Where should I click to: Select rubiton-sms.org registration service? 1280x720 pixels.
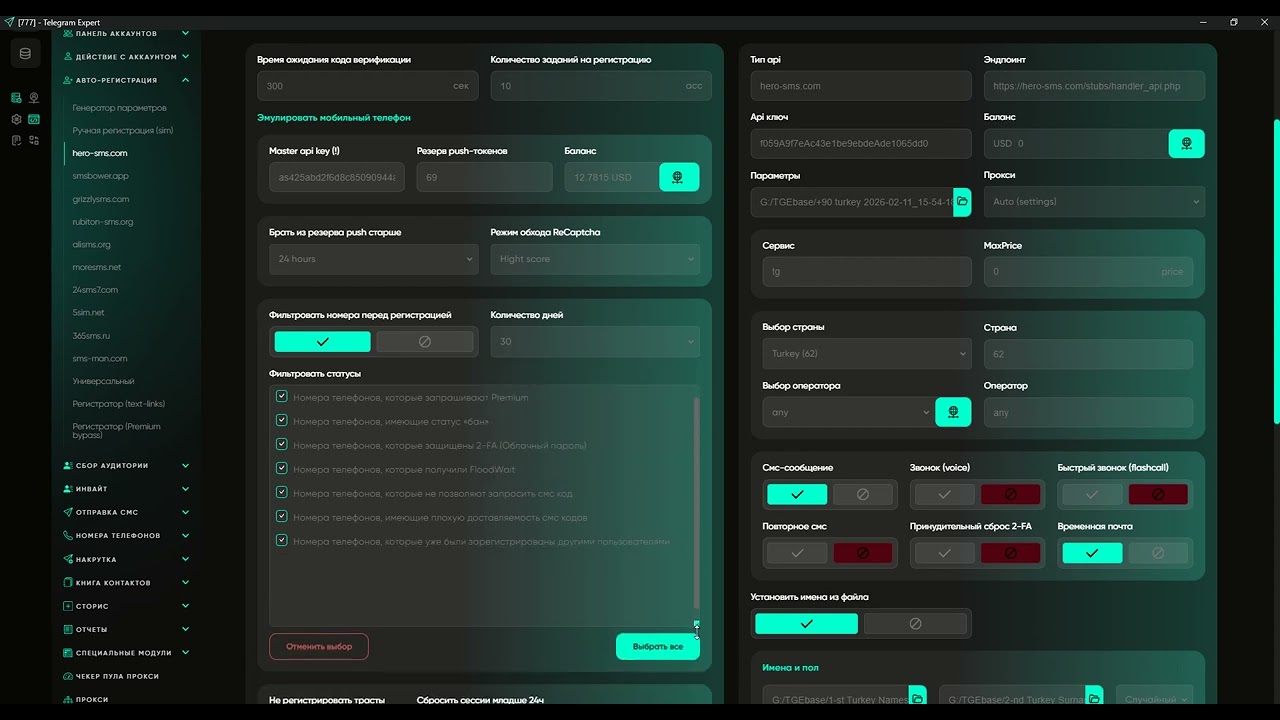click(102, 222)
